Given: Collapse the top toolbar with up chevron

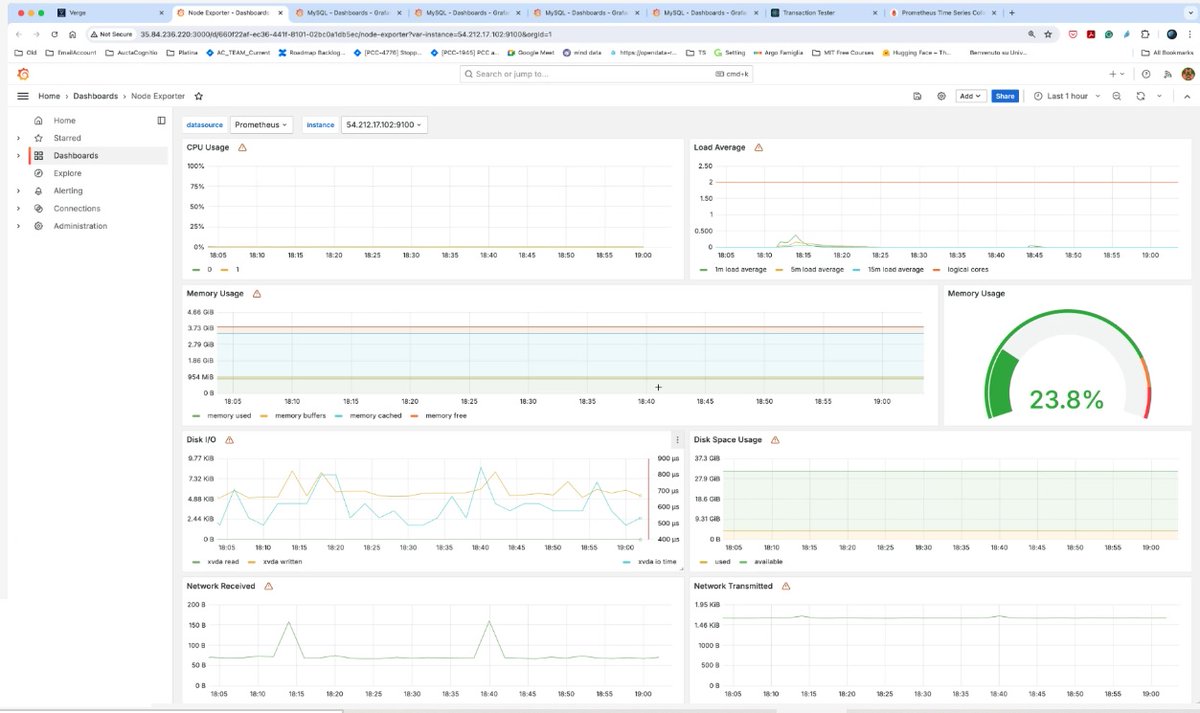Looking at the screenshot, I should (x=1186, y=96).
